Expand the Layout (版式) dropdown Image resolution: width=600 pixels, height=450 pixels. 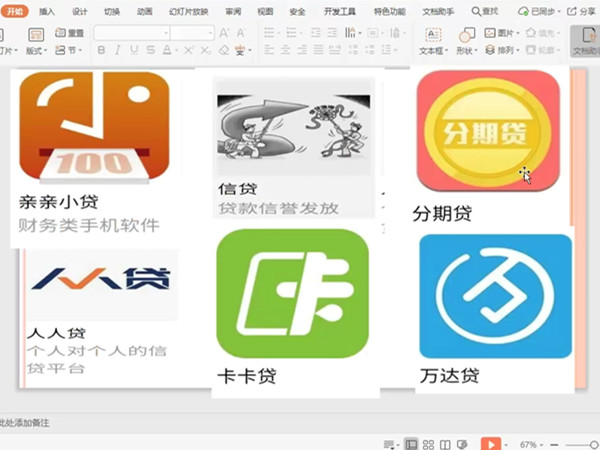pyautogui.click(x=36, y=51)
